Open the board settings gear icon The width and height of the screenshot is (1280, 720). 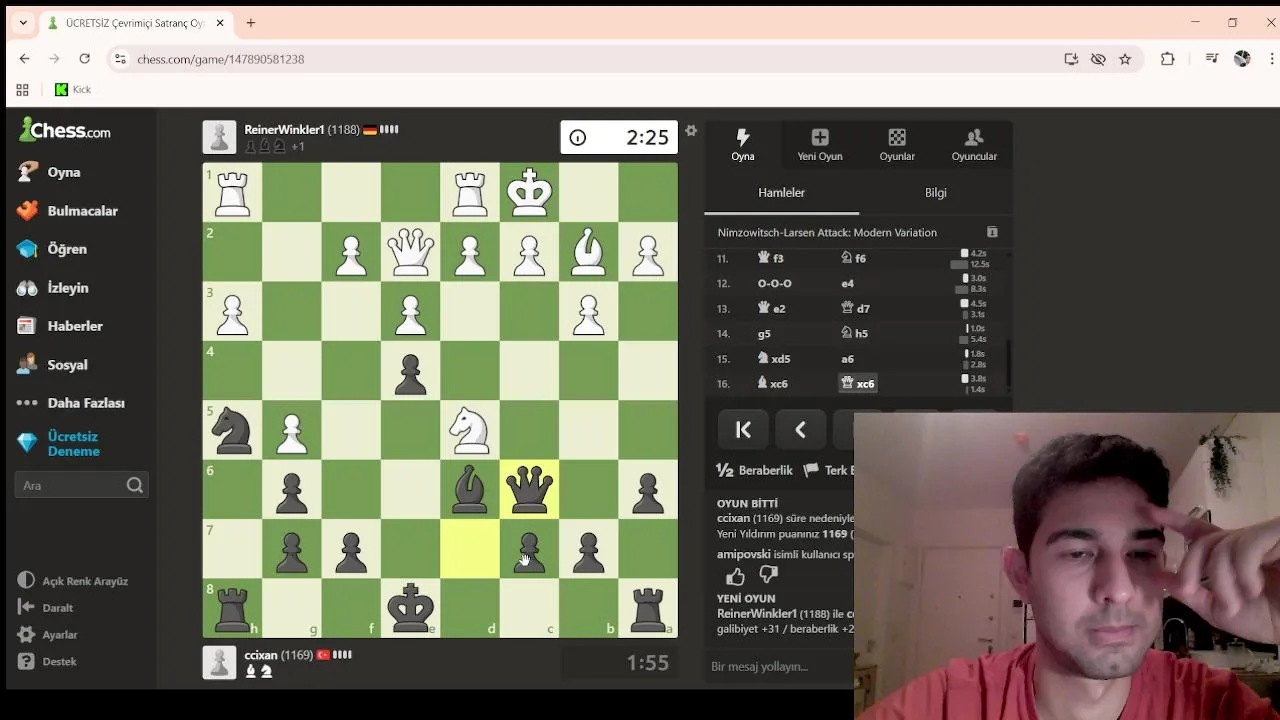[x=691, y=131]
